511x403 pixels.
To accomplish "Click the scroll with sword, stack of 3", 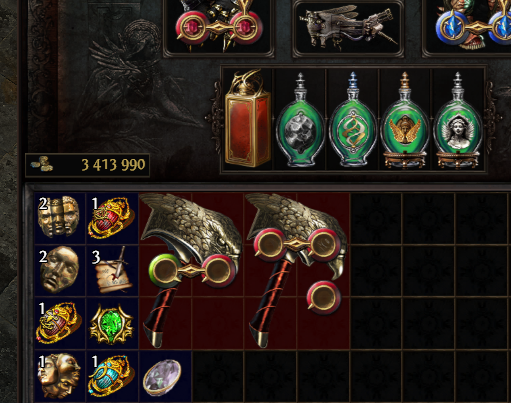I will 112,270.
